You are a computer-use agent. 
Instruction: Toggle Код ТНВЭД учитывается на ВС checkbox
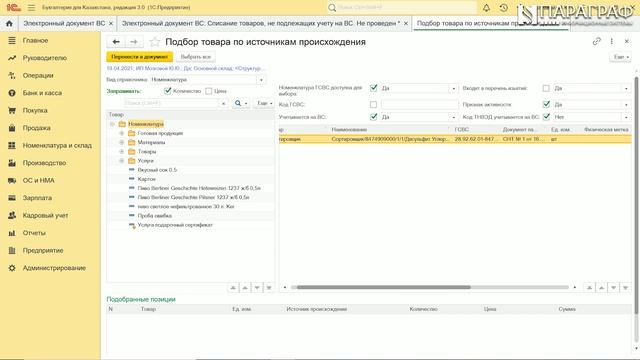coord(546,117)
